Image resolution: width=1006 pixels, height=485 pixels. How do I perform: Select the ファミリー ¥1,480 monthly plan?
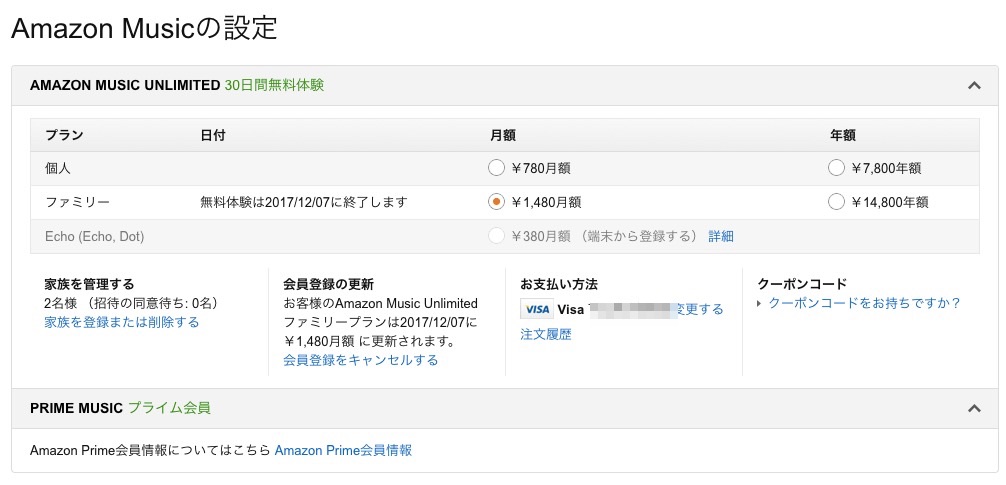(x=496, y=203)
